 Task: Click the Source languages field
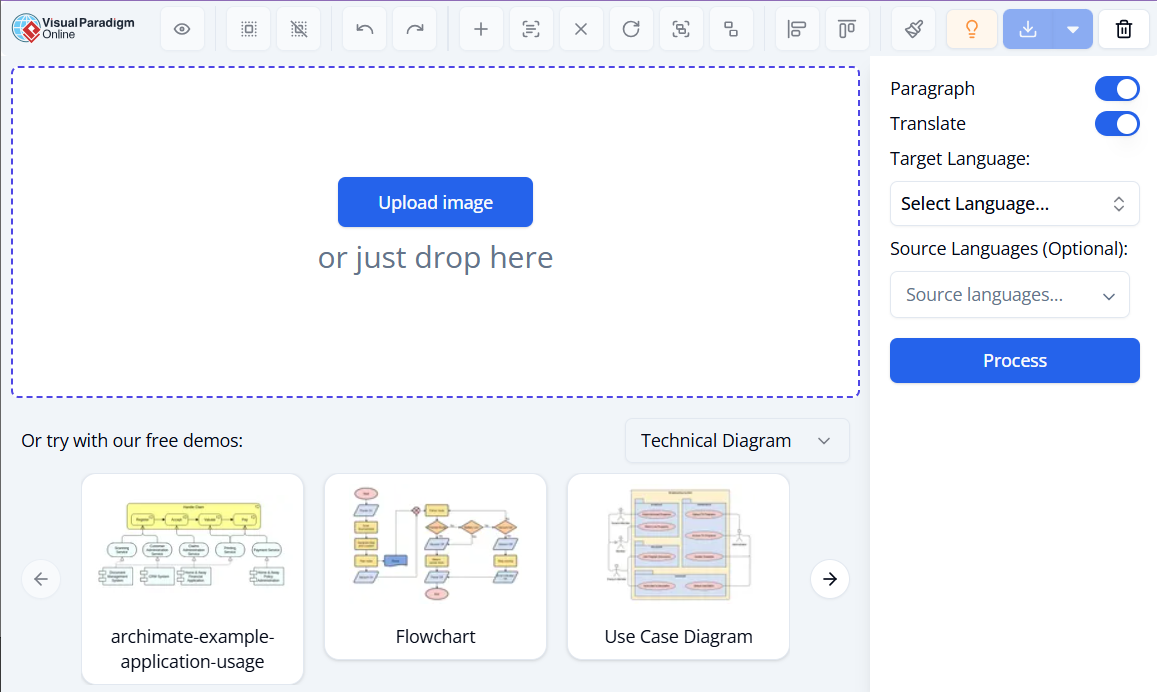(1009, 294)
